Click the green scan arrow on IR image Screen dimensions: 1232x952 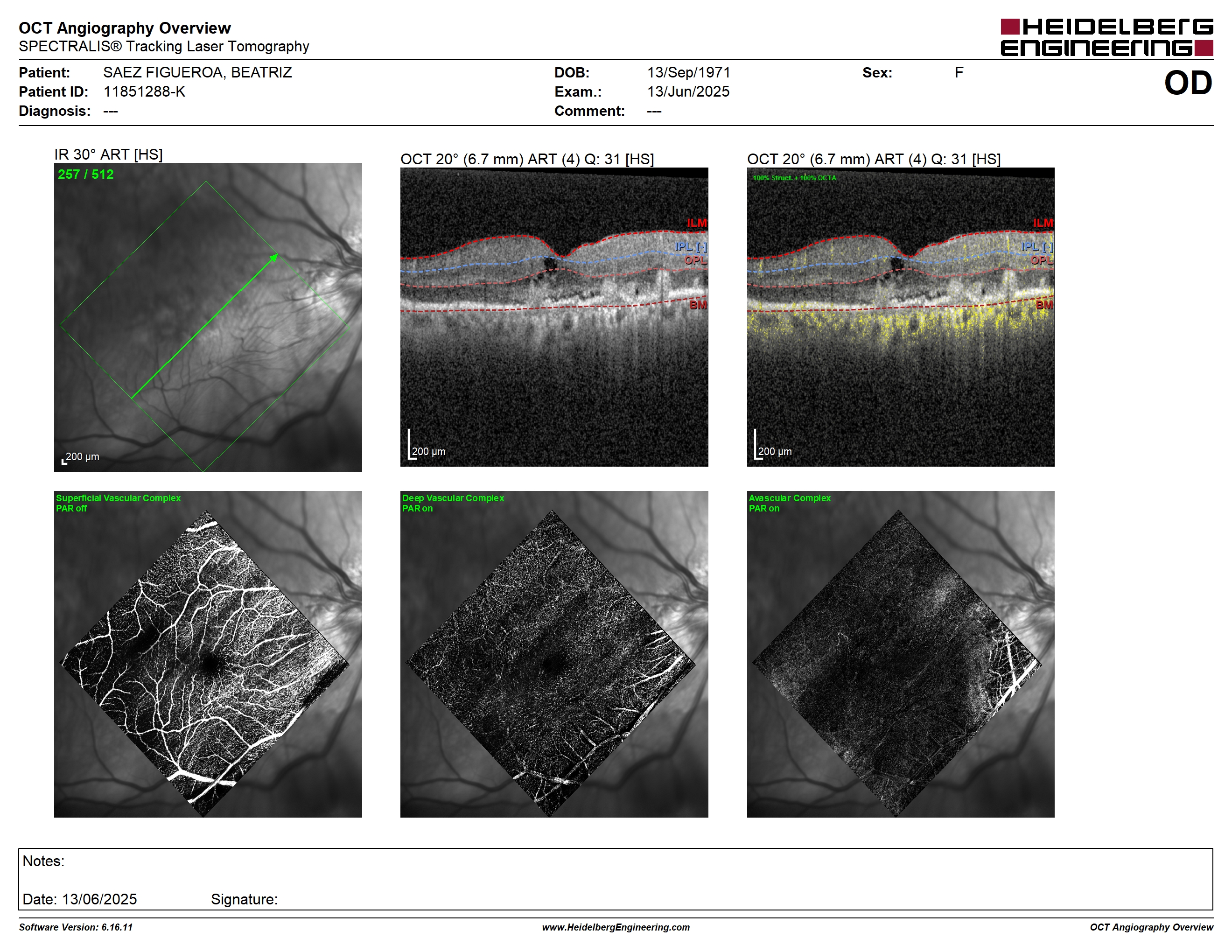coord(205,327)
